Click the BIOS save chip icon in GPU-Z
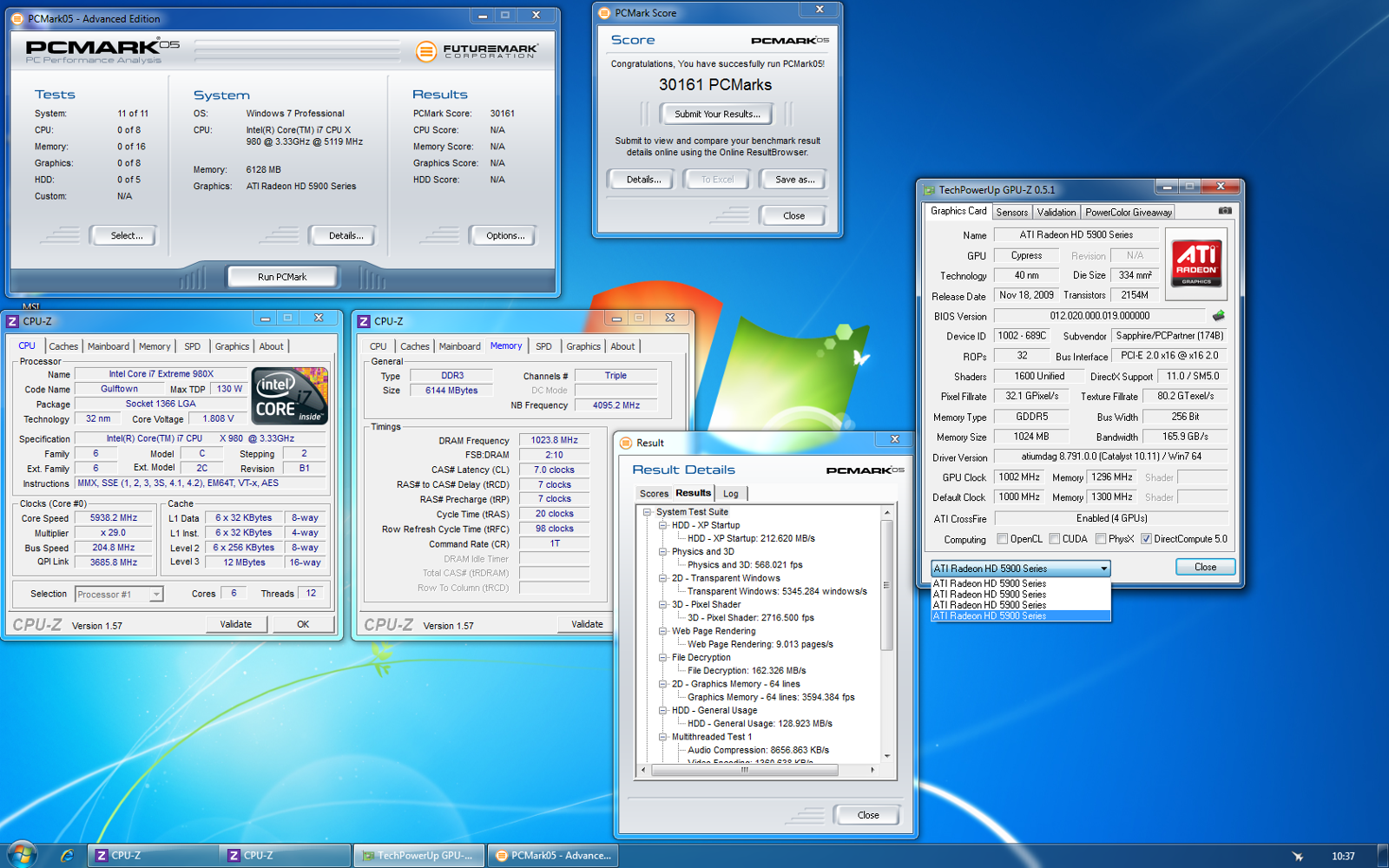This screenshot has height=868, width=1389. click(x=1219, y=316)
